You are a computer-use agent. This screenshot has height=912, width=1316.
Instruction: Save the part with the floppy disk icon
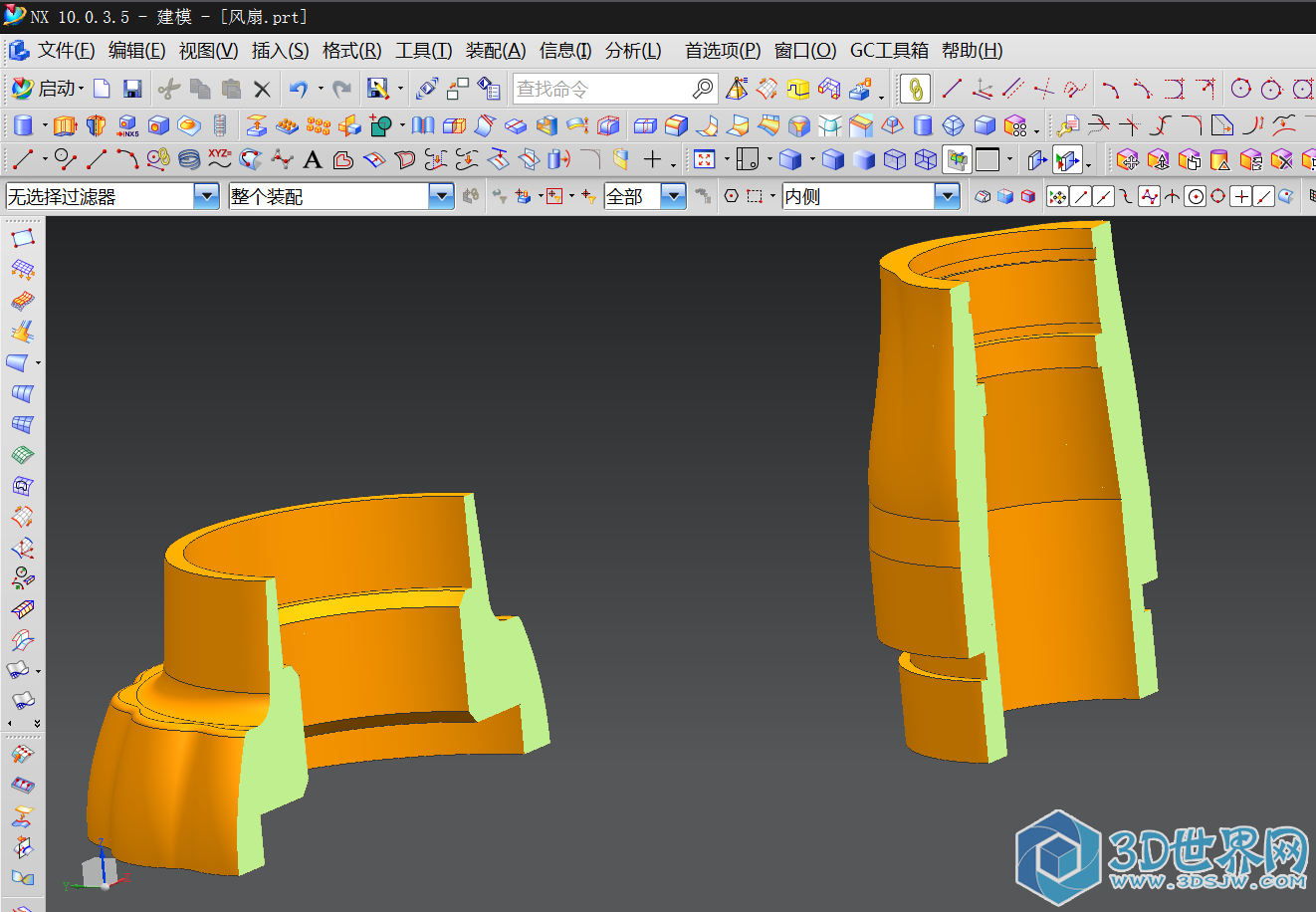(132, 89)
